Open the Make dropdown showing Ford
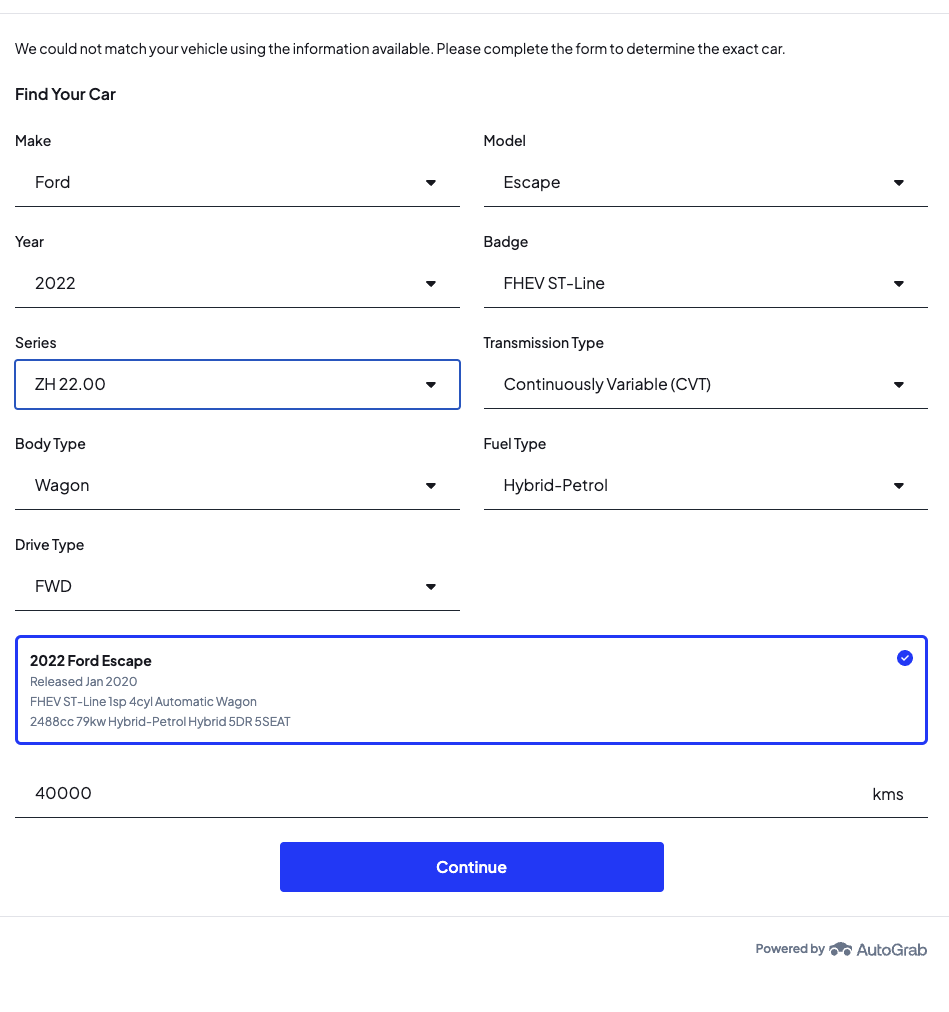 [x=237, y=183]
